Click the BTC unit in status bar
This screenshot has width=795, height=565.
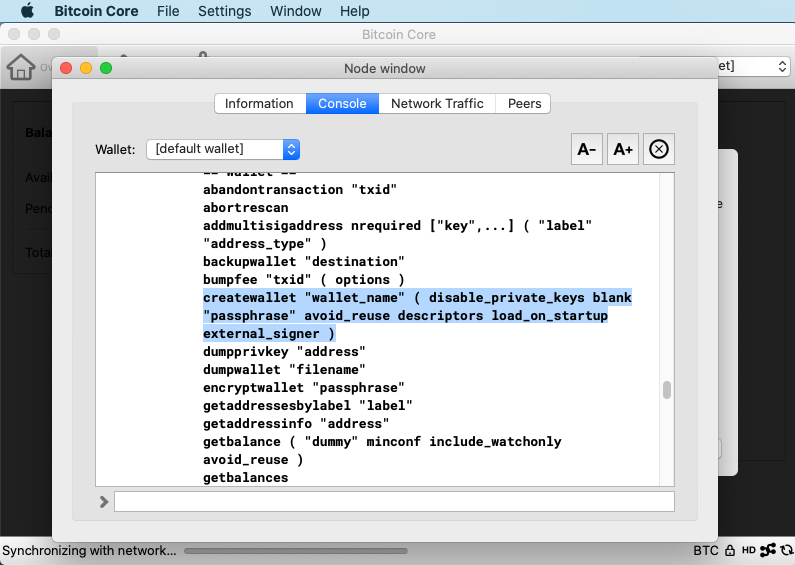click(x=706, y=550)
